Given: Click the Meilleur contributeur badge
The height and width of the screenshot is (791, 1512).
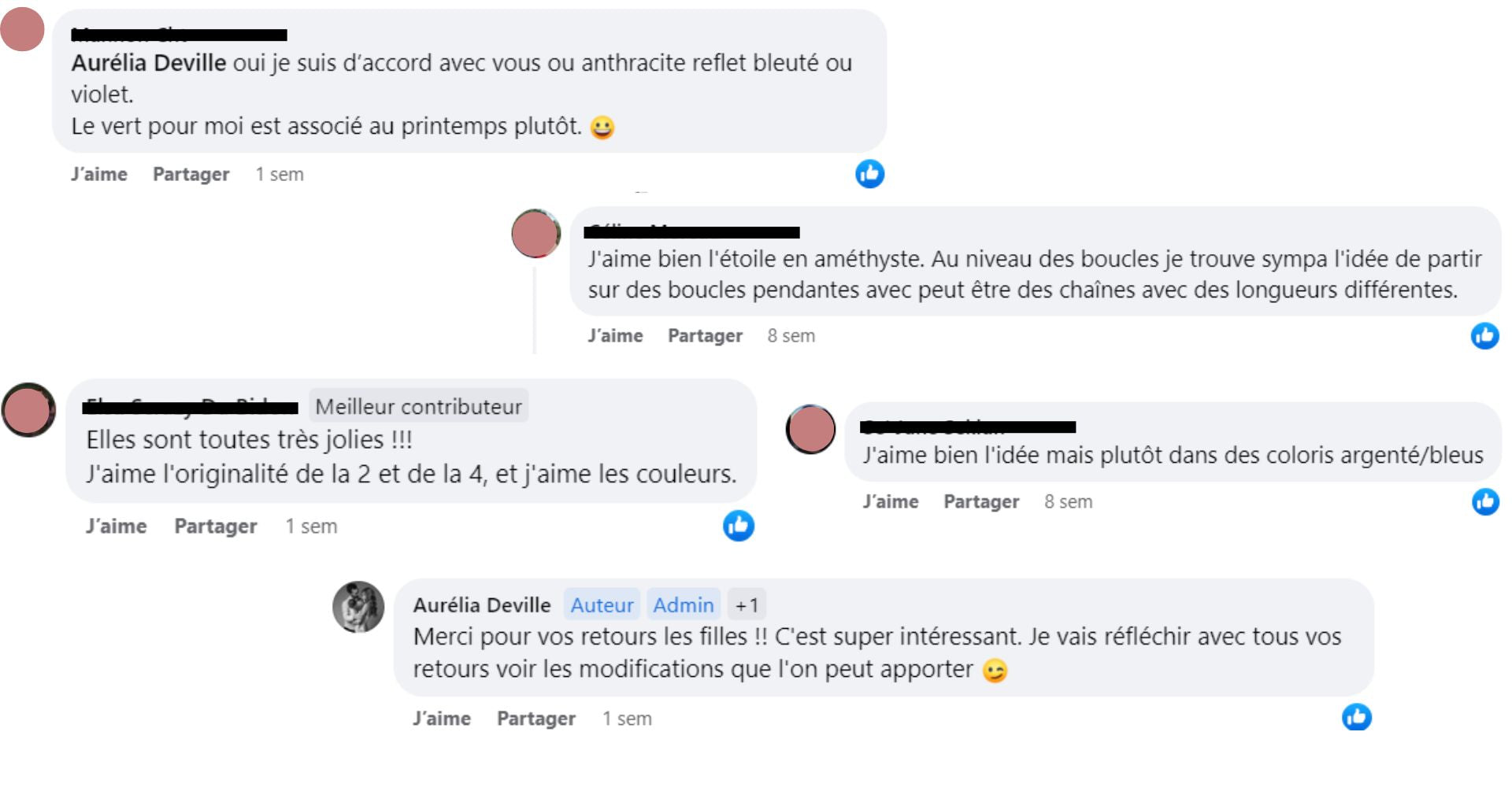Looking at the screenshot, I should 418,406.
